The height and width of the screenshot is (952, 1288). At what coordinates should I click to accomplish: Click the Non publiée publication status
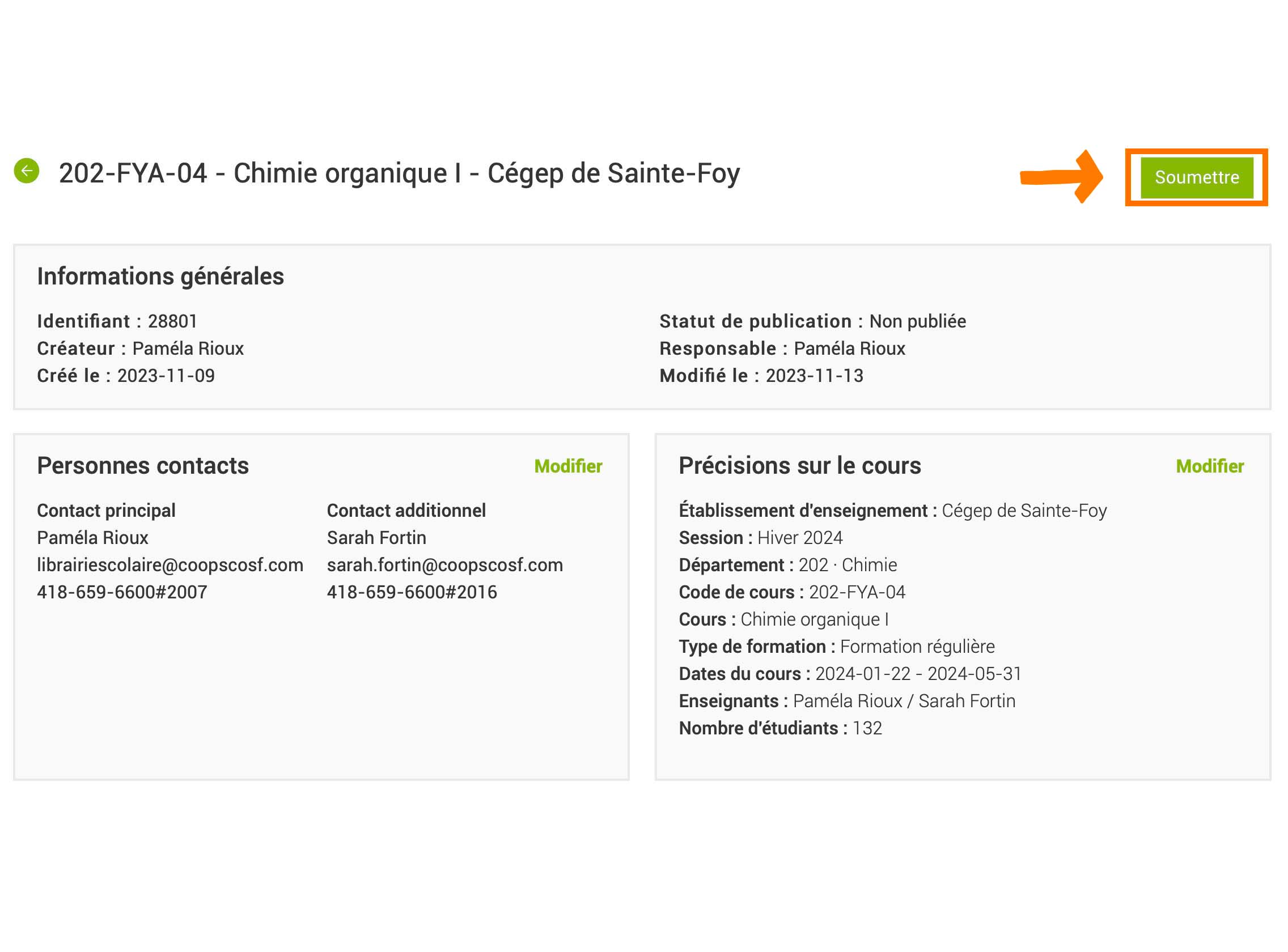coord(917,321)
